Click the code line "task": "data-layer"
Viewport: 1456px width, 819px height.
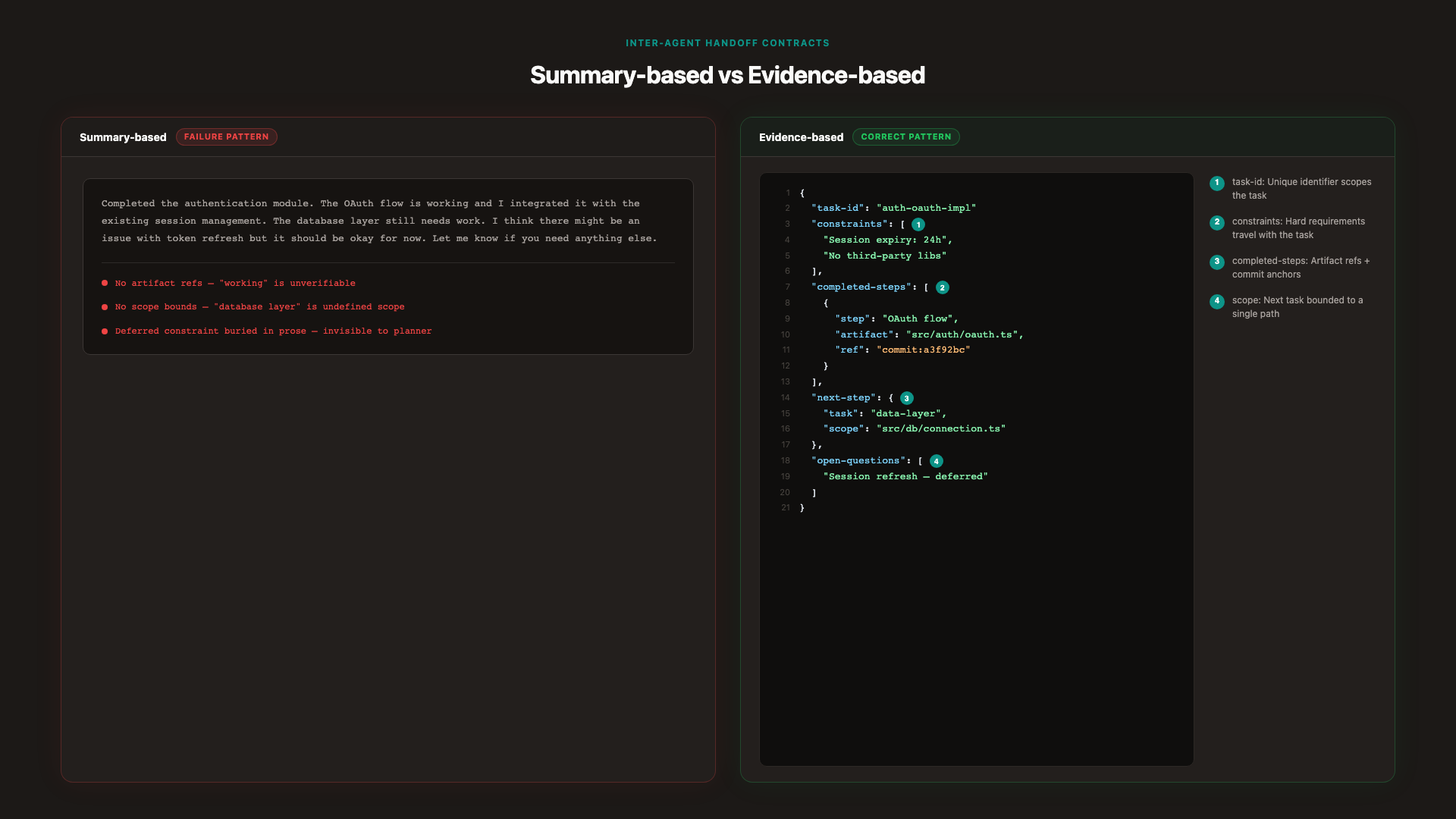coord(885,413)
